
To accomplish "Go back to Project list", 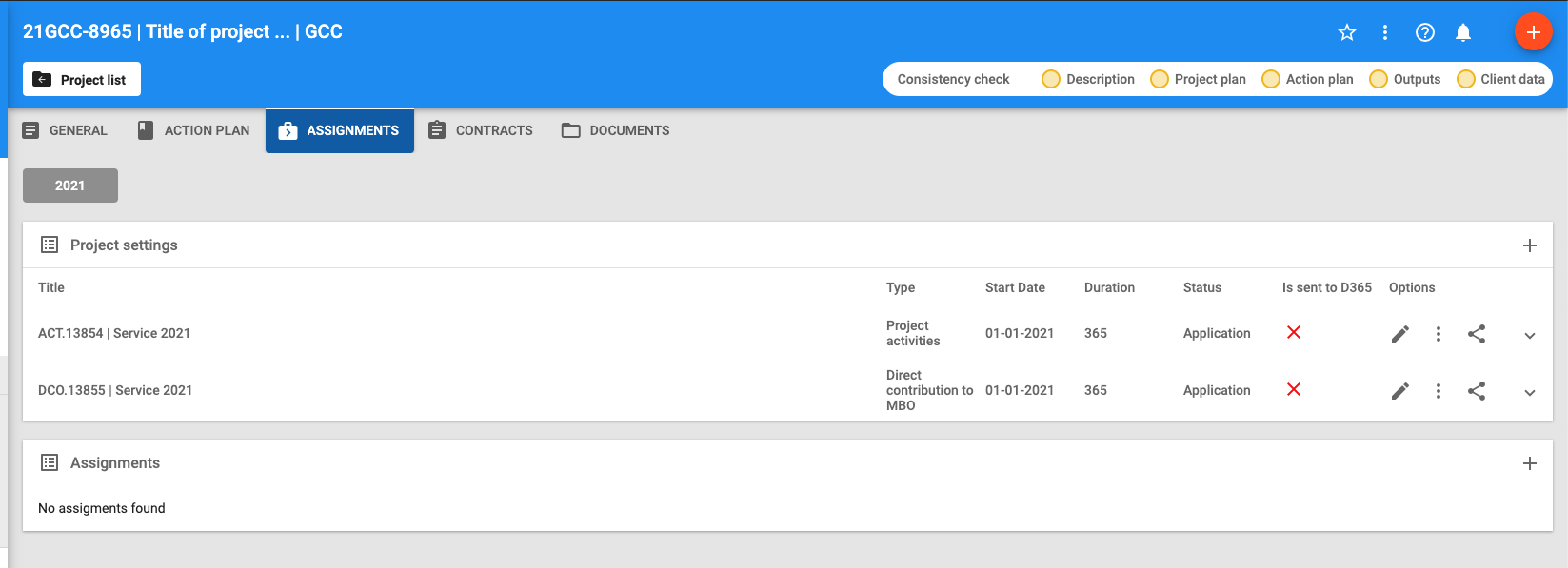I will [82, 80].
